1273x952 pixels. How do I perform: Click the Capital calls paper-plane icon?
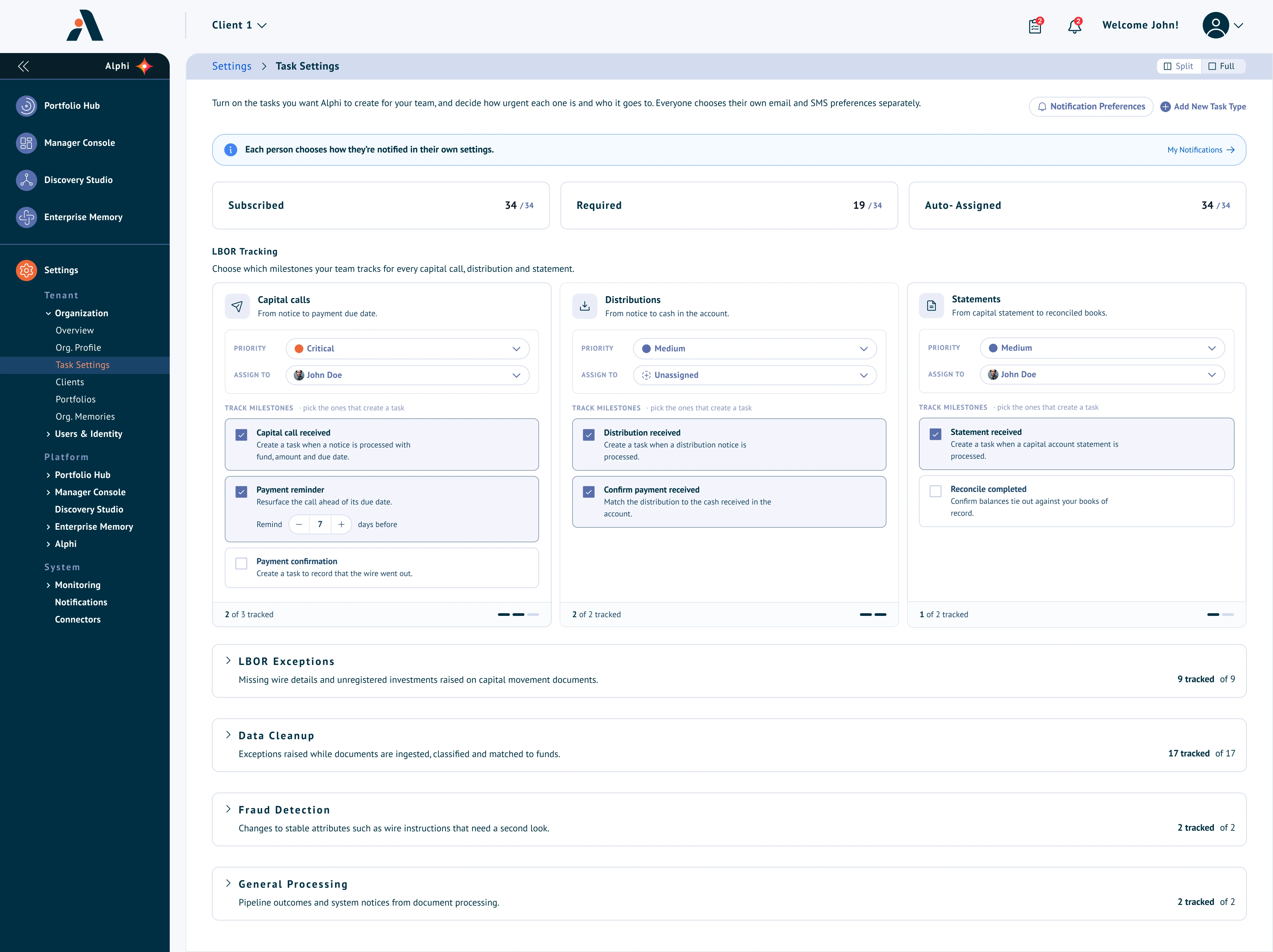coord(237,306)
